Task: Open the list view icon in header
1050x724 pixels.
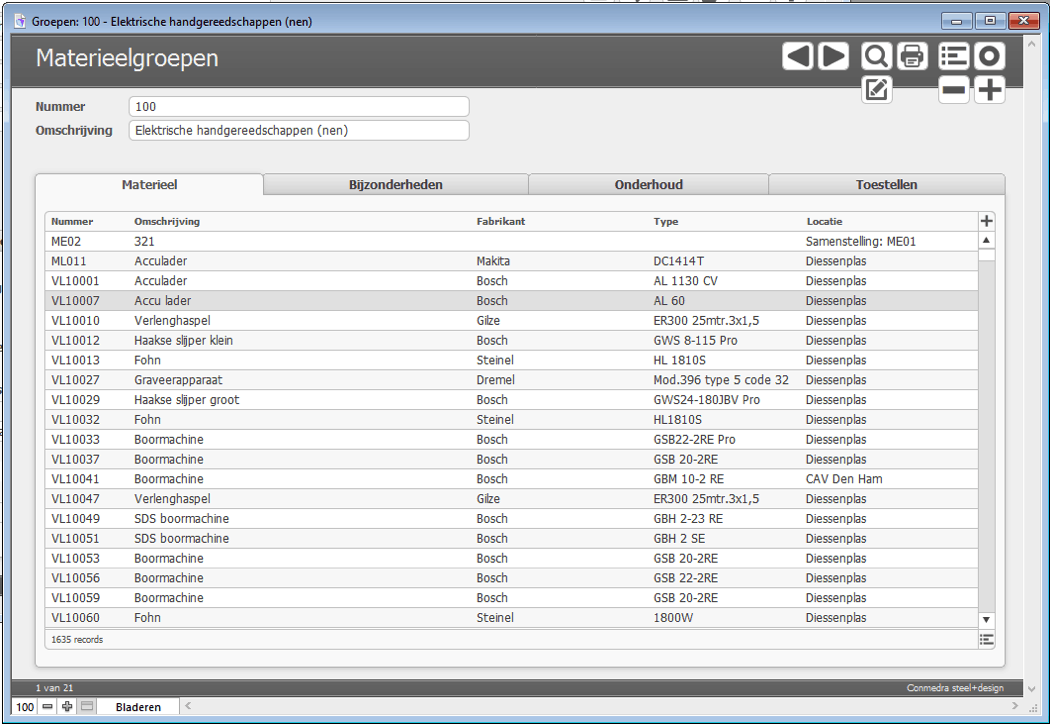Action: pos(954,57)
